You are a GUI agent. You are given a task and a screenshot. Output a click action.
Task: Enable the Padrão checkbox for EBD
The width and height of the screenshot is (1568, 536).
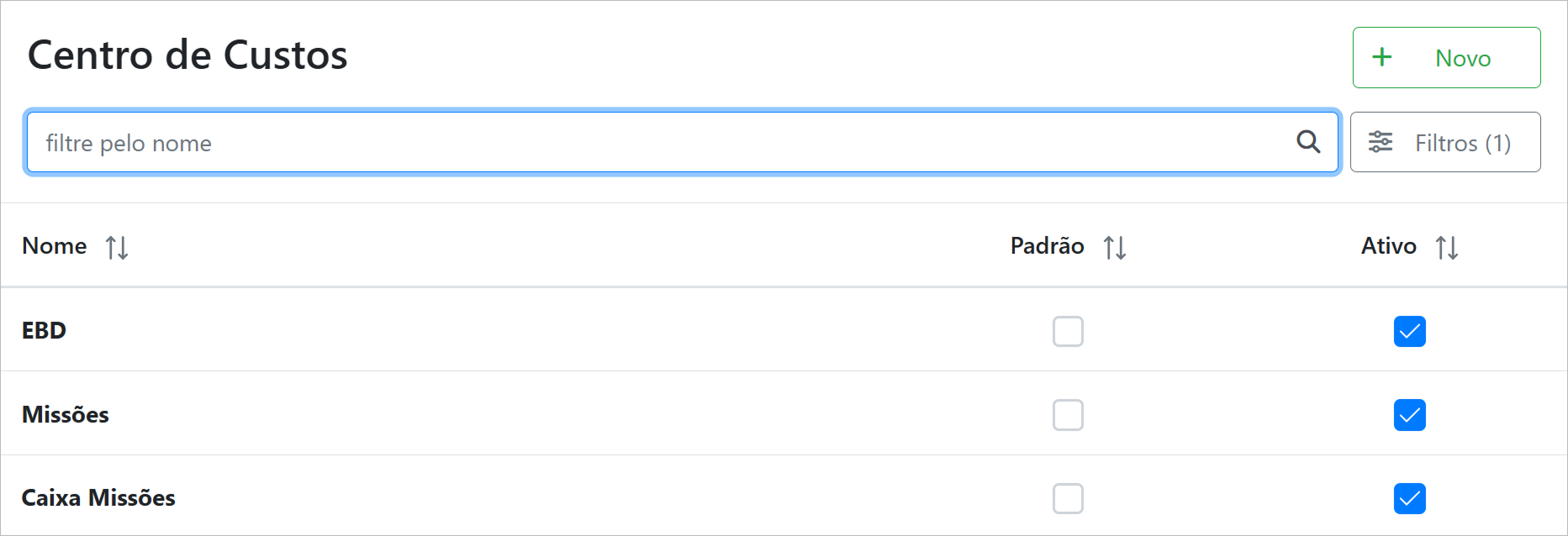tap(1068, 331)
